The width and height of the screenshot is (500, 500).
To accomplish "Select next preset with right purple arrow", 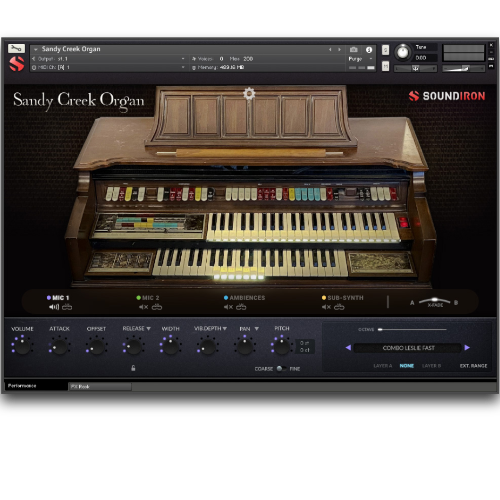I will pyautogui.click(x=467, y=348).
